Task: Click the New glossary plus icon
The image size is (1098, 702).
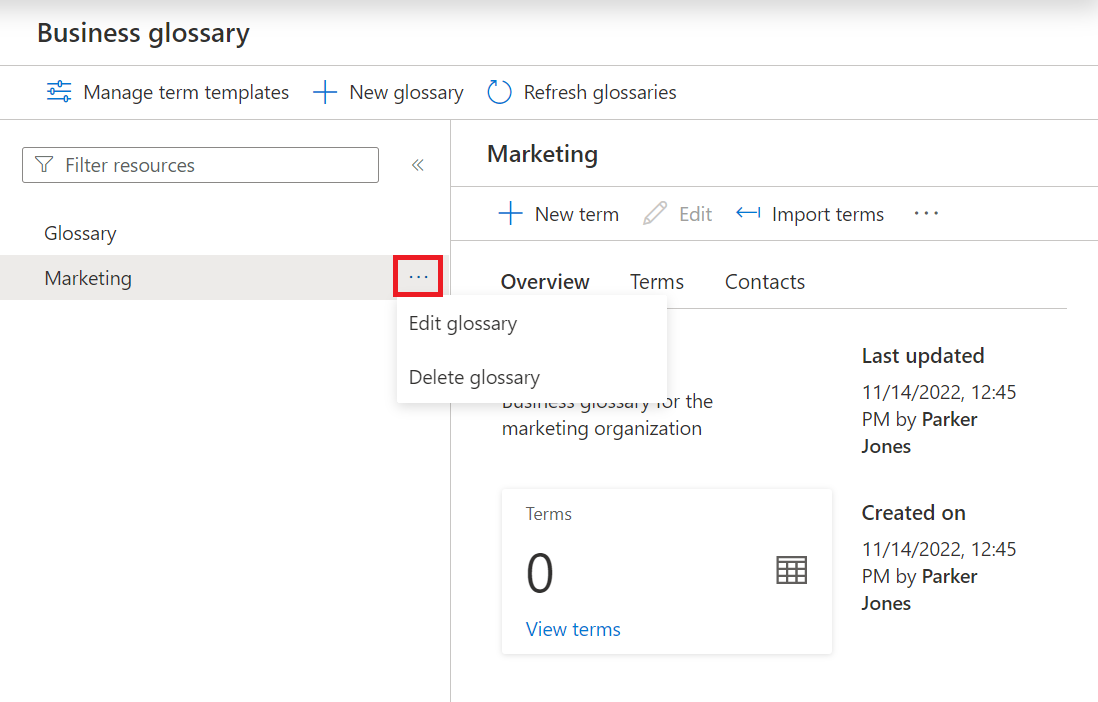Action: tap(325, 93)
